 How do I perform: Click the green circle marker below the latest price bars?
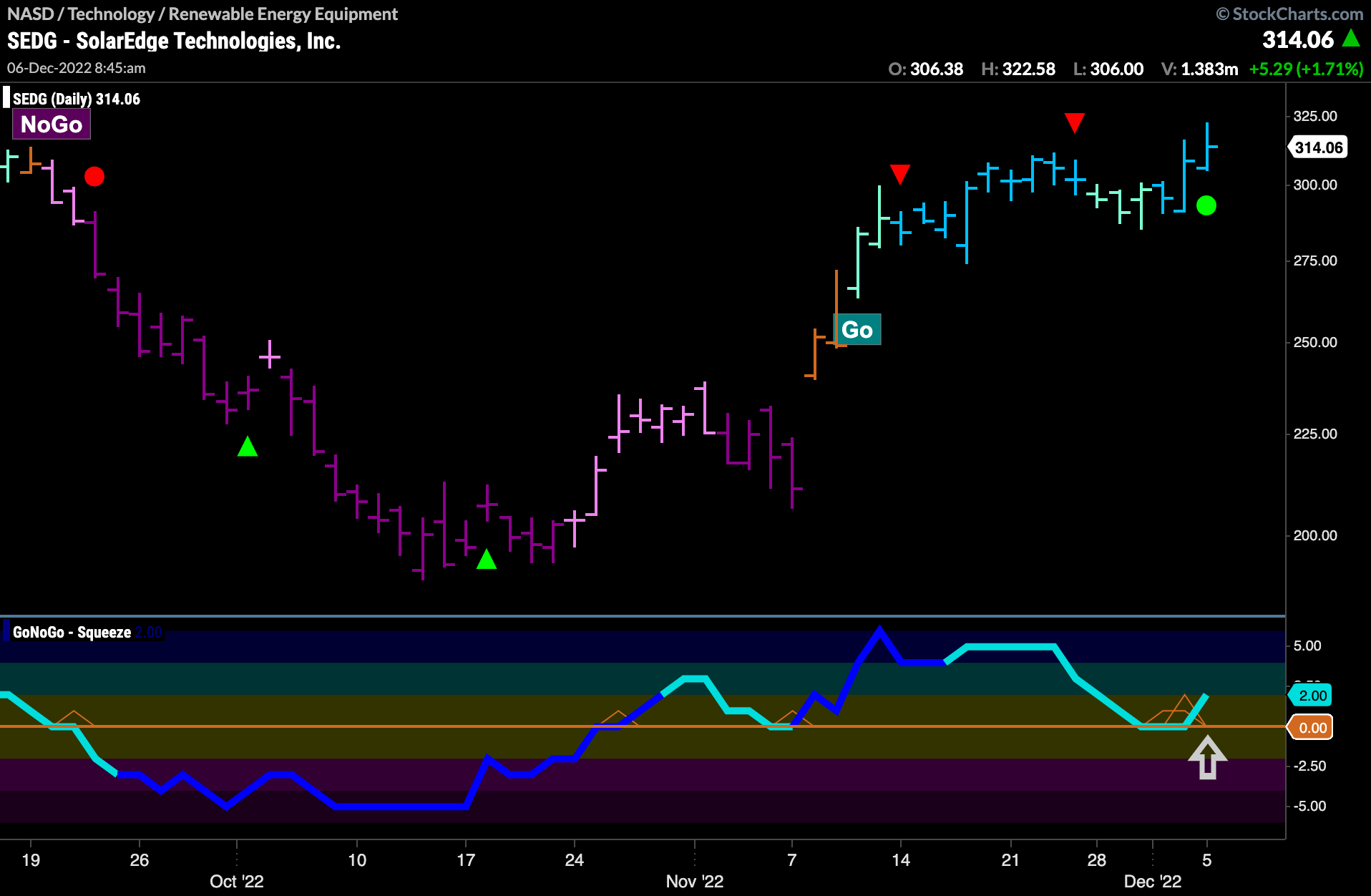coord(1206,205)
